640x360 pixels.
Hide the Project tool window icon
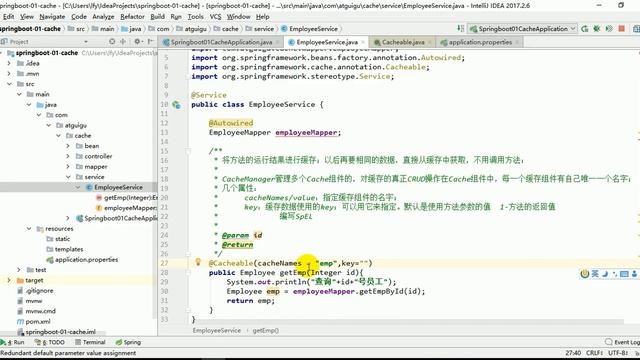(151, 42)
